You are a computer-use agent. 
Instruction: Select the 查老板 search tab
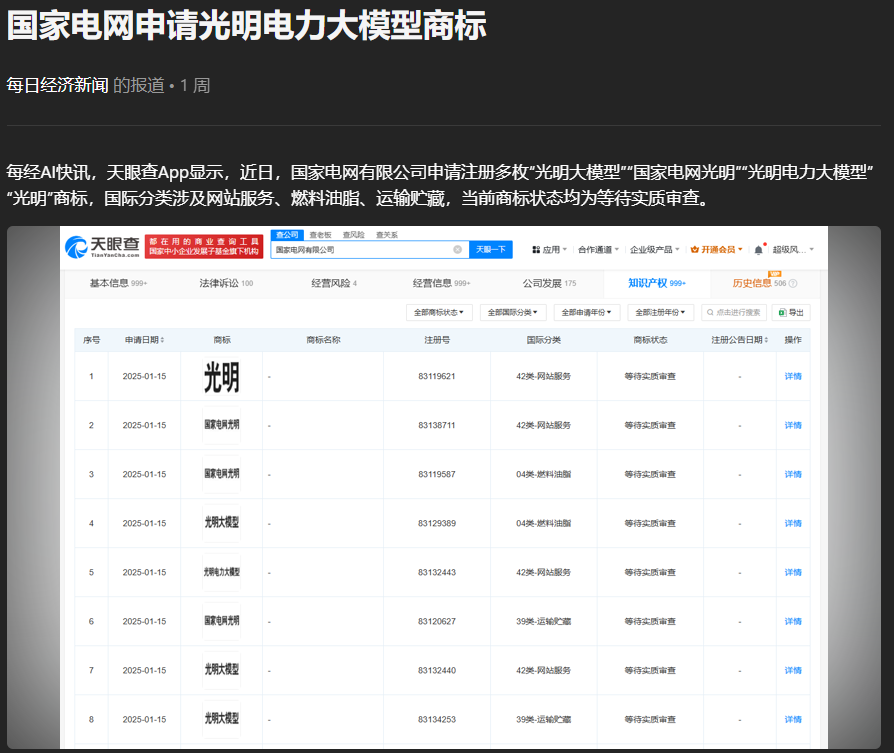click(320, 235)
